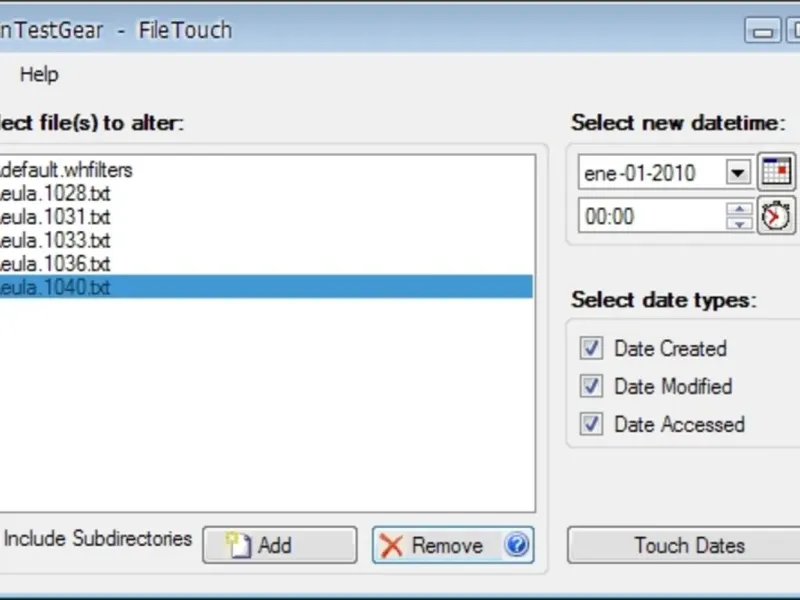The image size is (800, 600).
Task: Open the Help menu
Action: tap(39, 74)
